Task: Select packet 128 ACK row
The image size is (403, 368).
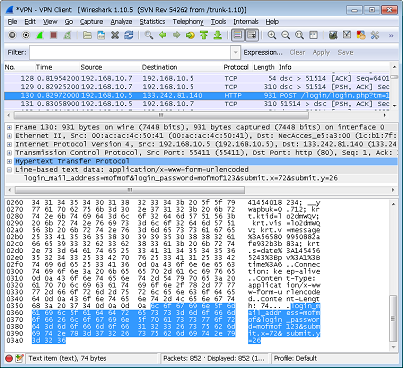Action: (x=197, y=78)
